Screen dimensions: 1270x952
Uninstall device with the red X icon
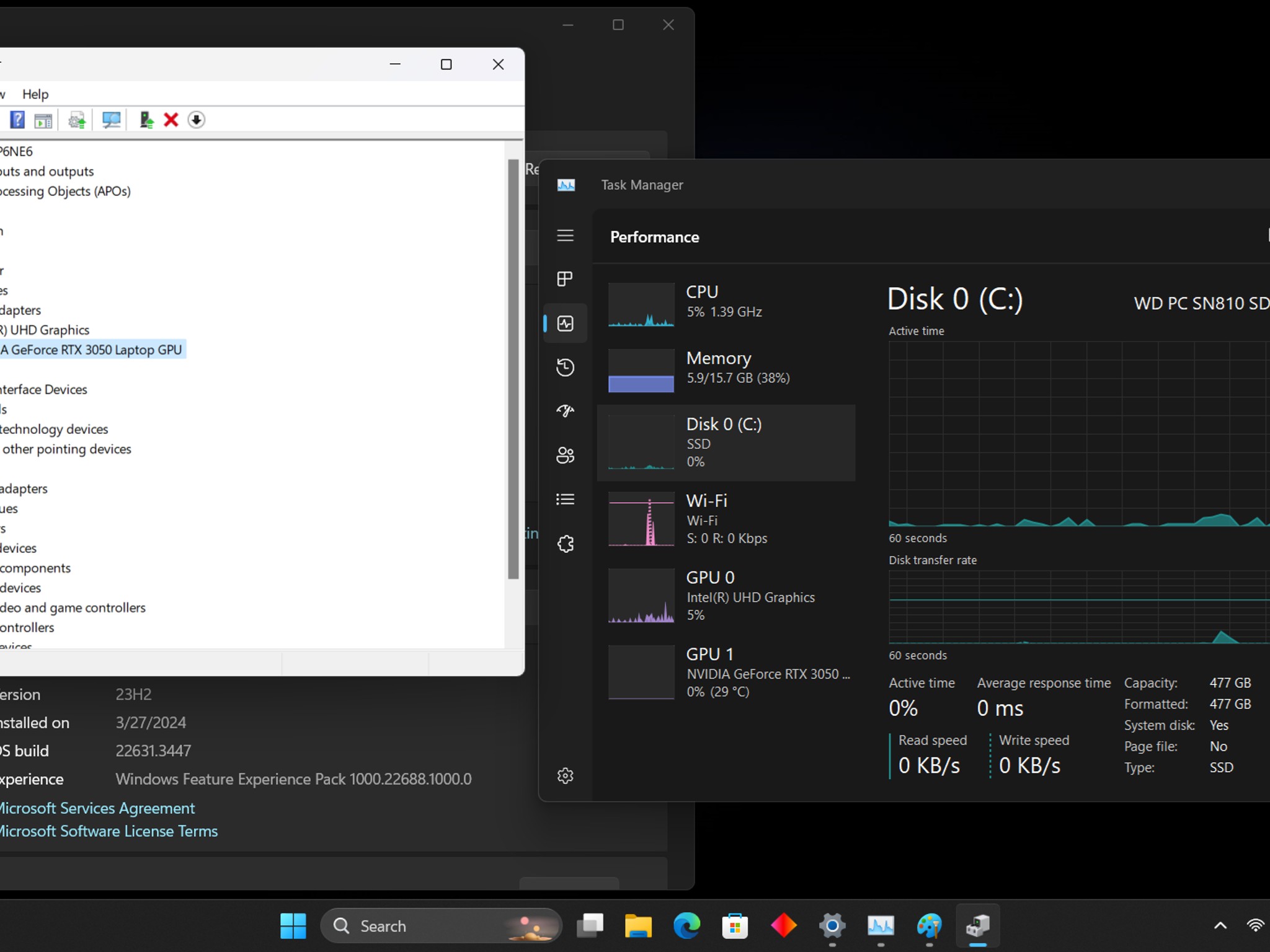point(171,120)
